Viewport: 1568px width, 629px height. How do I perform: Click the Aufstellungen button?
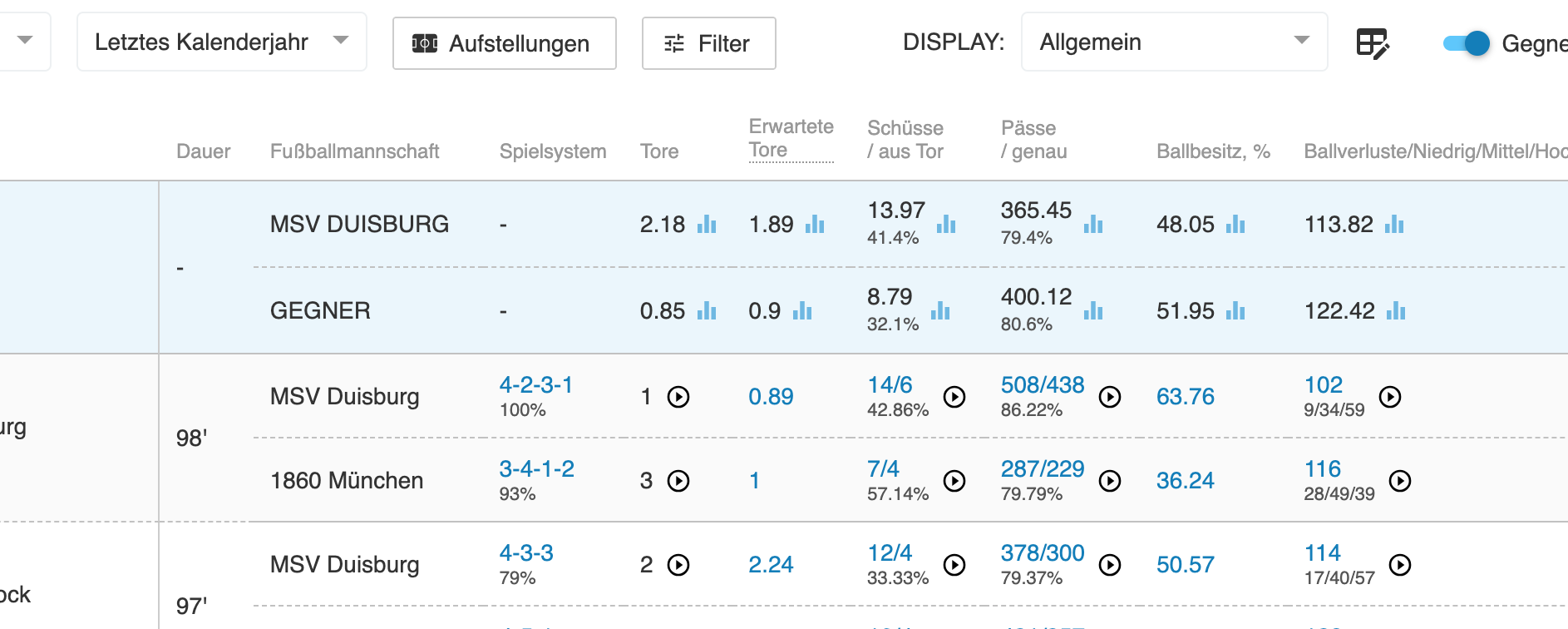[504, 43]
